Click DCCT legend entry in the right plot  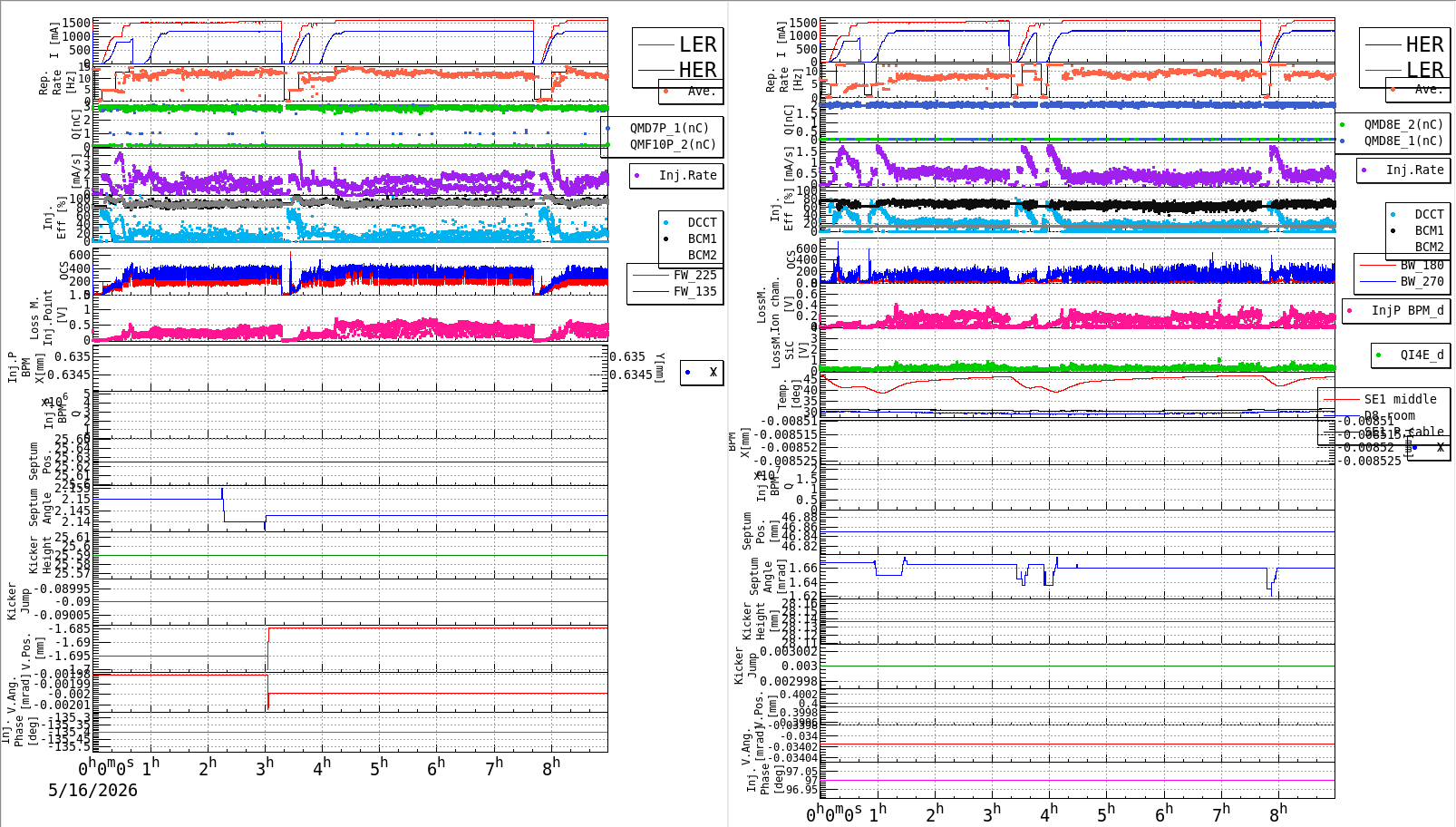tap(1429, 215)
